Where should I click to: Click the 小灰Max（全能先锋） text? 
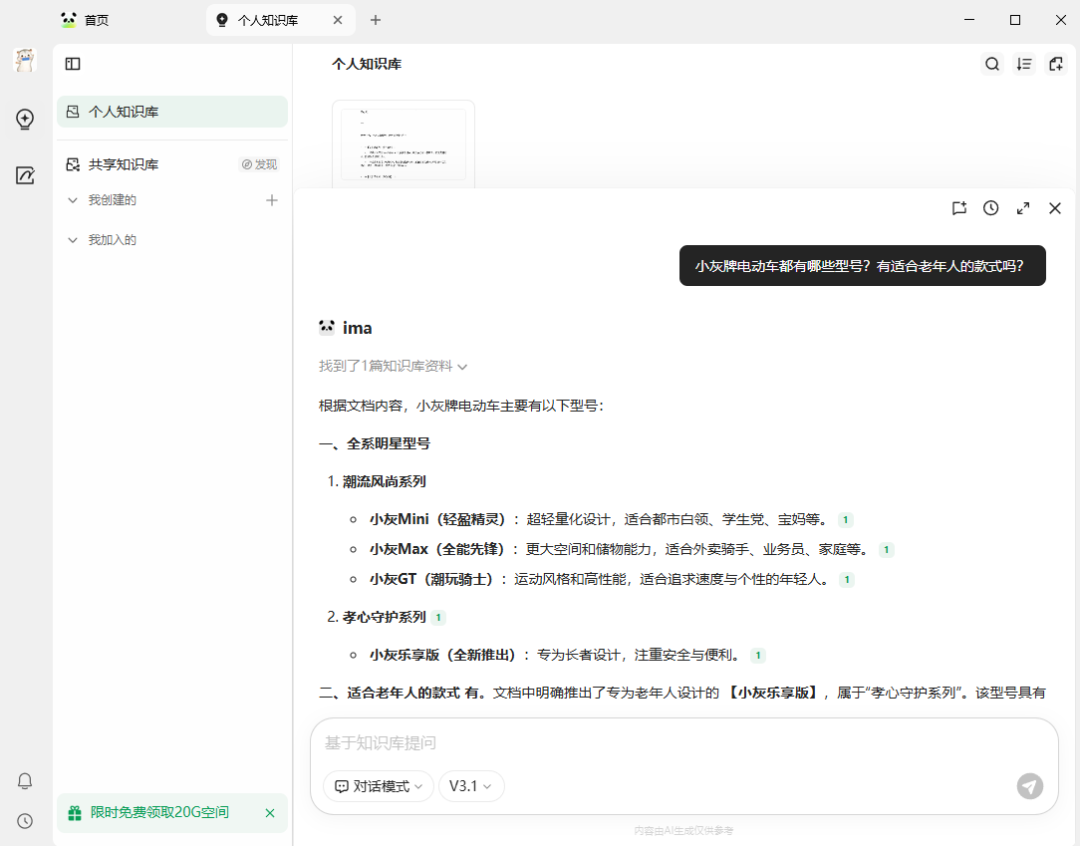[437, 549]
